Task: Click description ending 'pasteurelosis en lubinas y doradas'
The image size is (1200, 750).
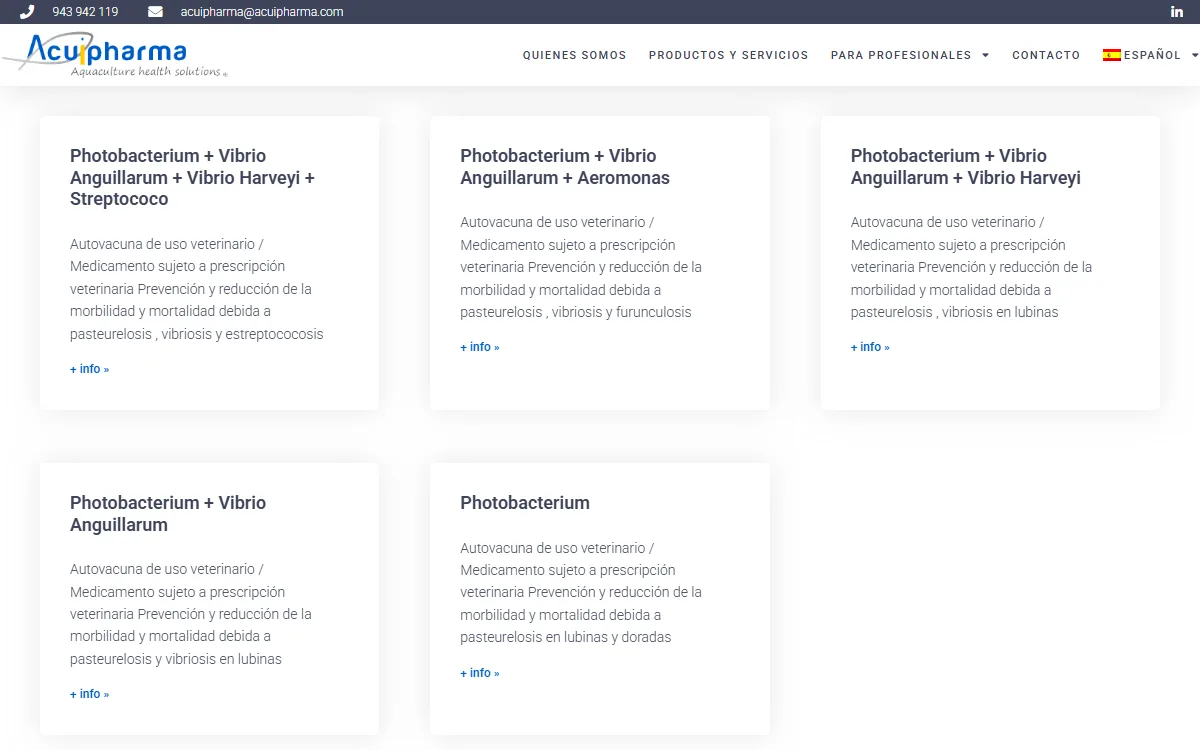Action: click(581, 593)
